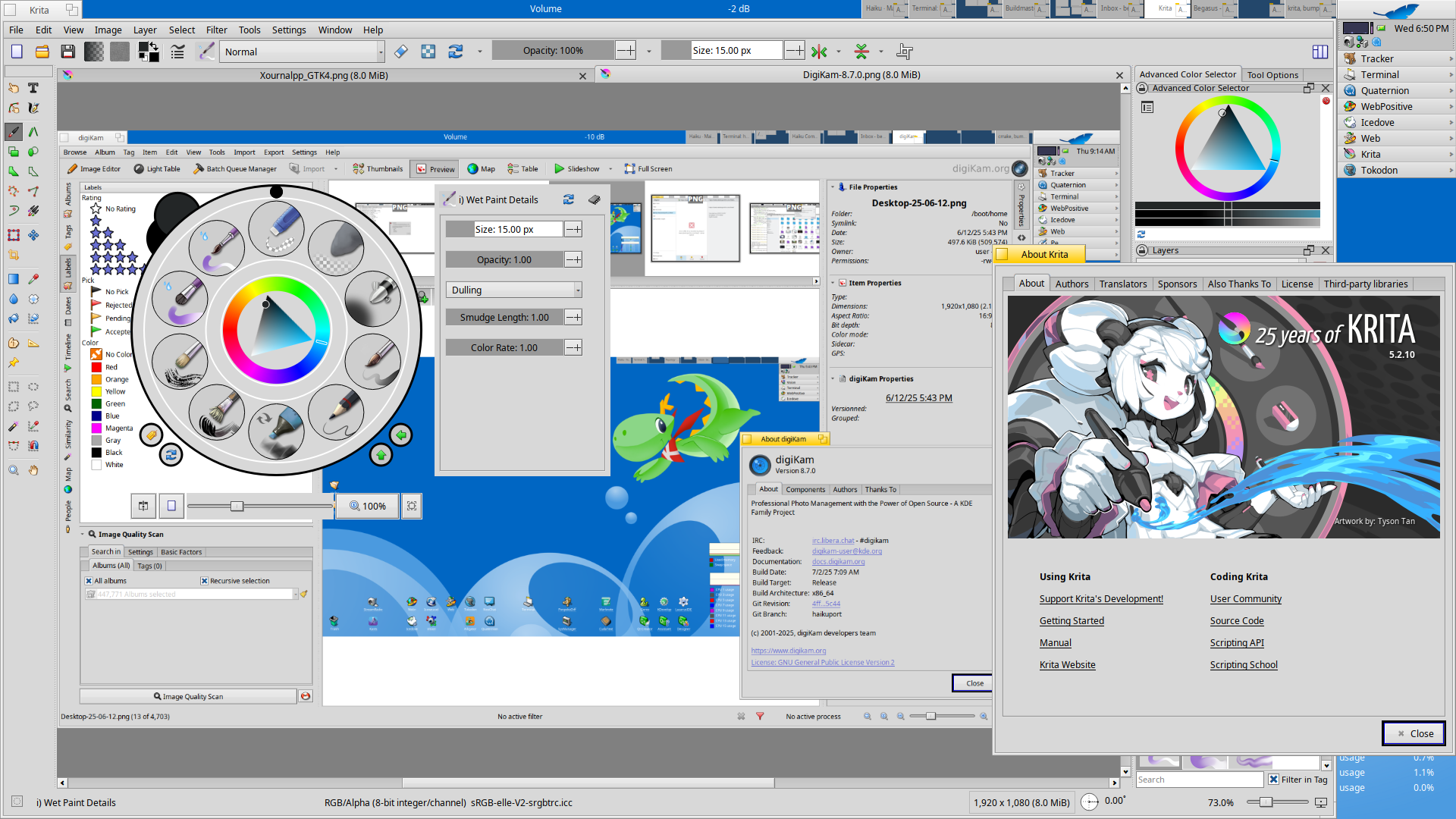This screenshot has height=819, width=1456.
Task: Expand the Tracker submenu in Deskbar
Action: [1451, 58]
